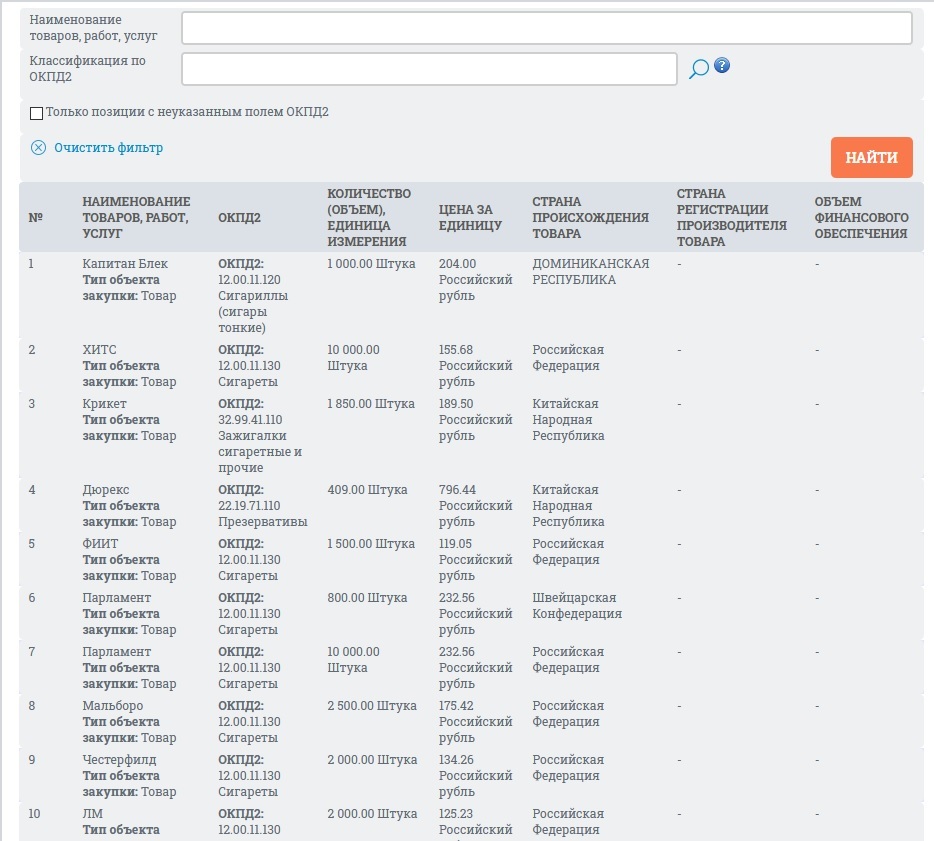This screenshot has height=841, width=934.
Task: Click the Крикет lighter row name
Action: 104,404
